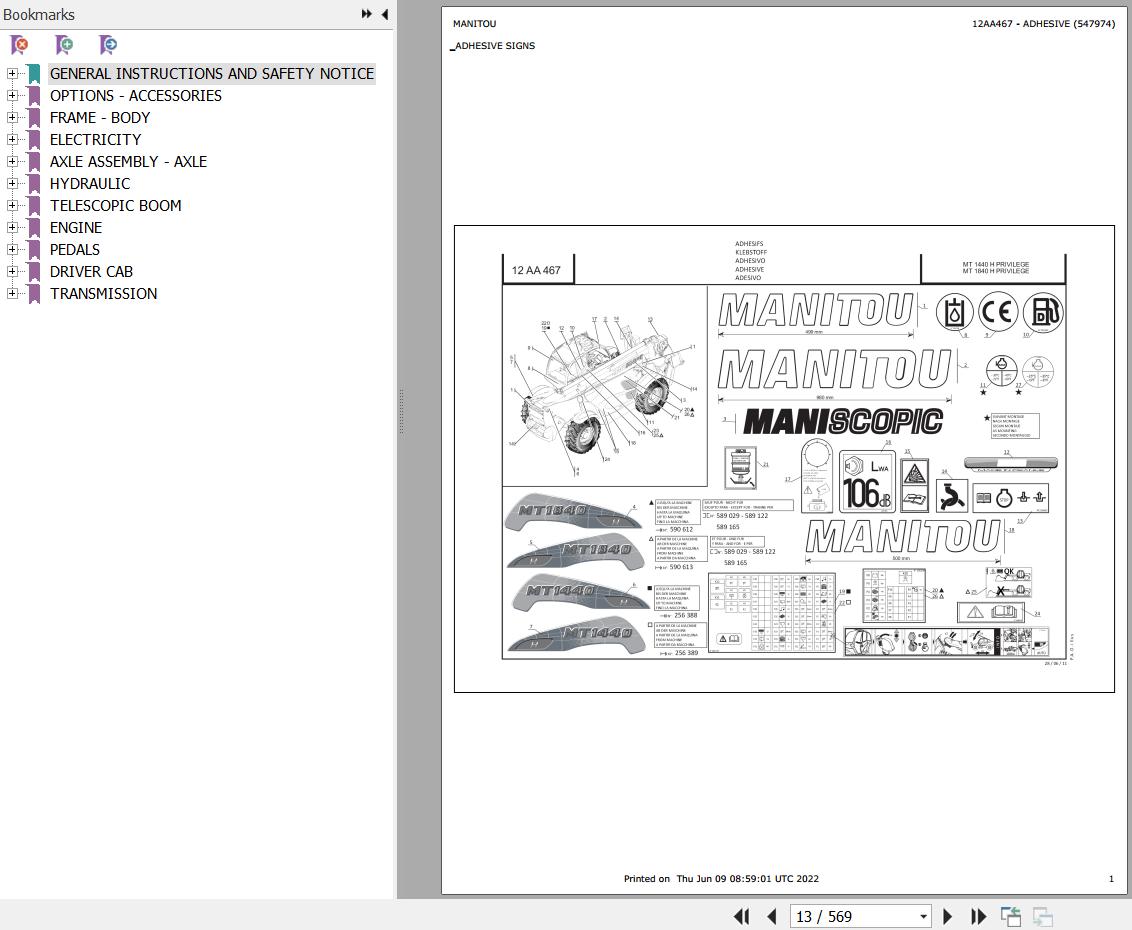
Task: Expand the PEDALS bookmark node
Action: 12,250
